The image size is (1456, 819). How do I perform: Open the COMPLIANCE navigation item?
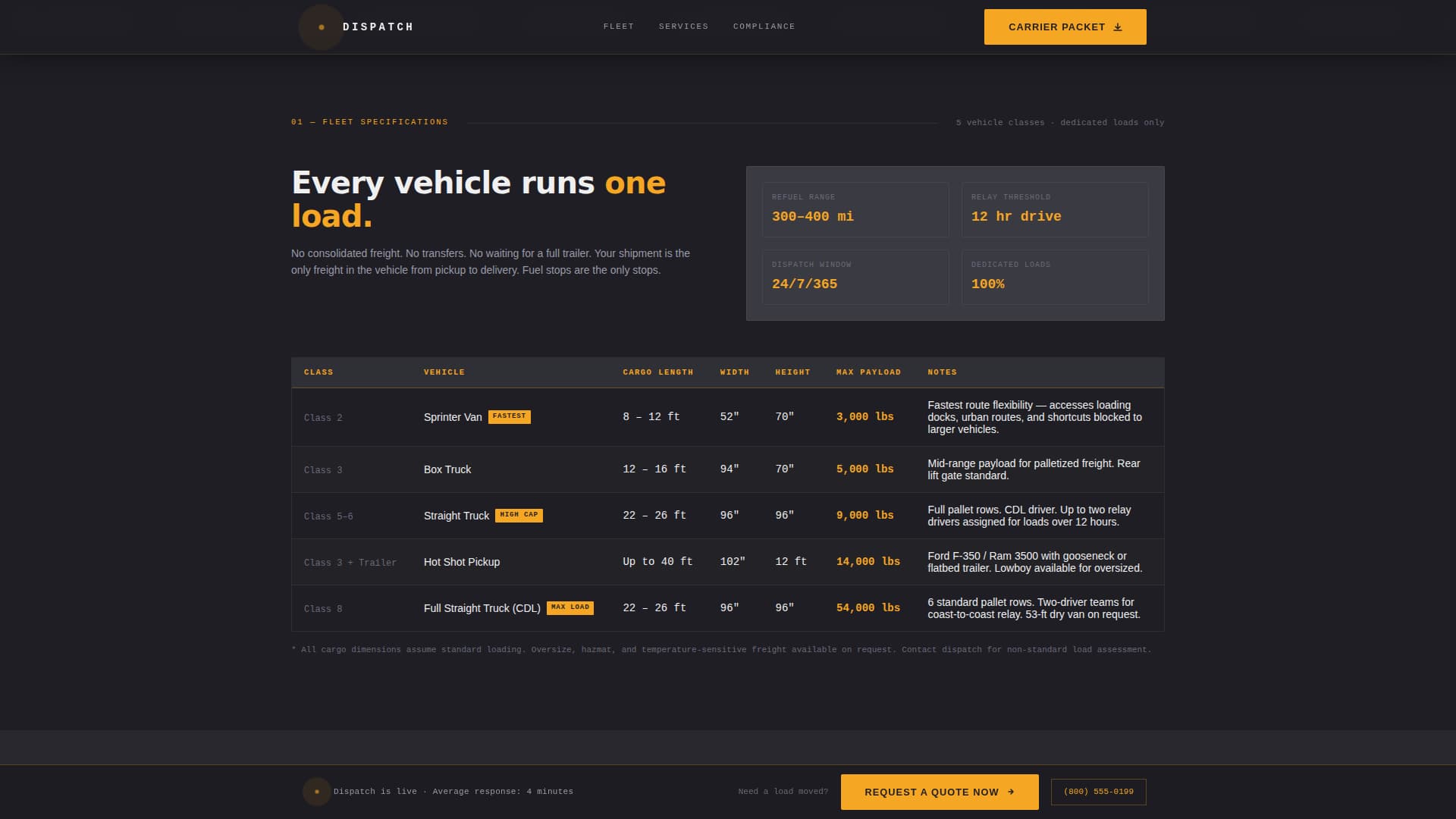tap(763, 26)
